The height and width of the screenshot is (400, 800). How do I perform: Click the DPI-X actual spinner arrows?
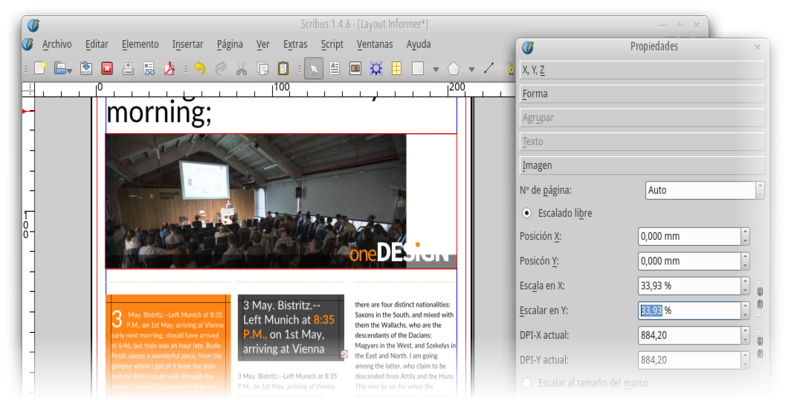[x=745, y=335]
